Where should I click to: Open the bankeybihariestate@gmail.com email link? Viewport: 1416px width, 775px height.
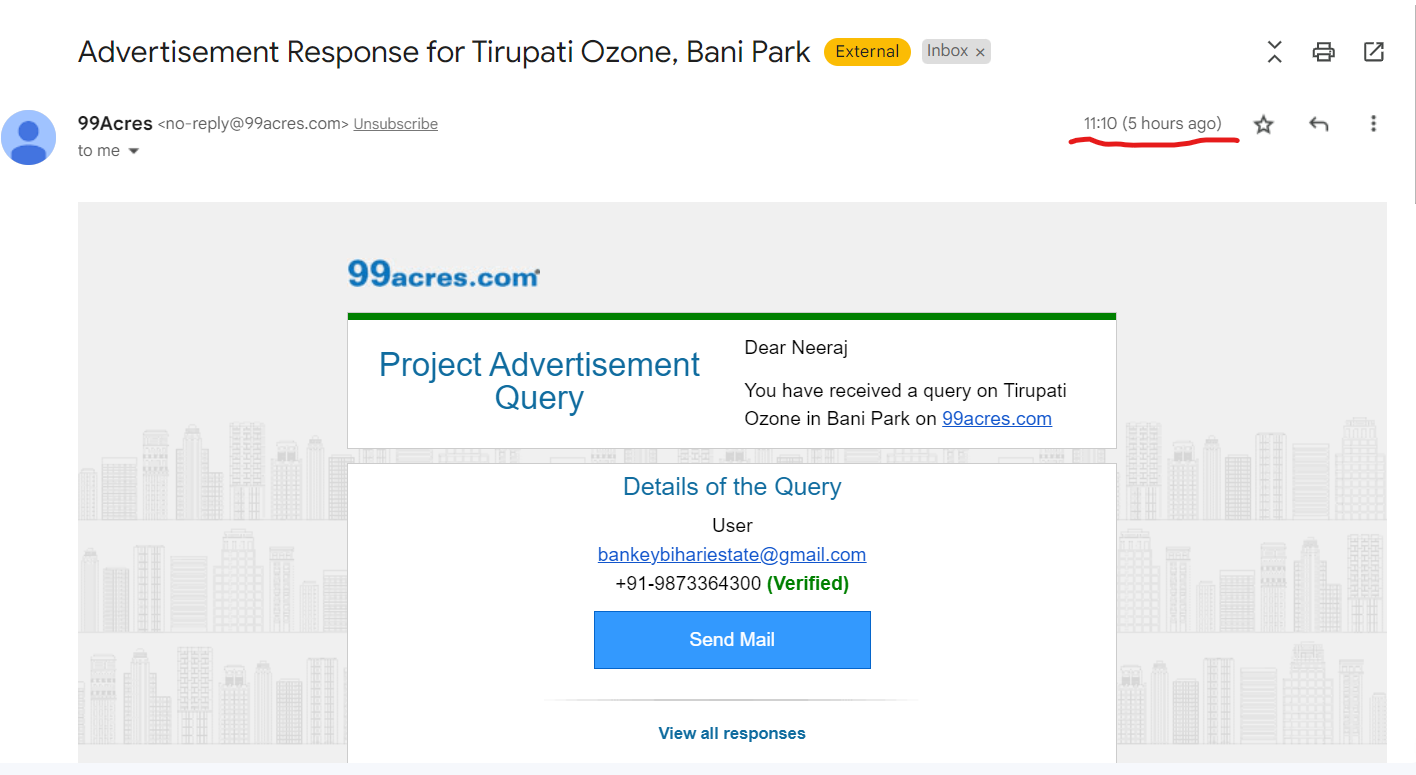click(x=732, y=554)
